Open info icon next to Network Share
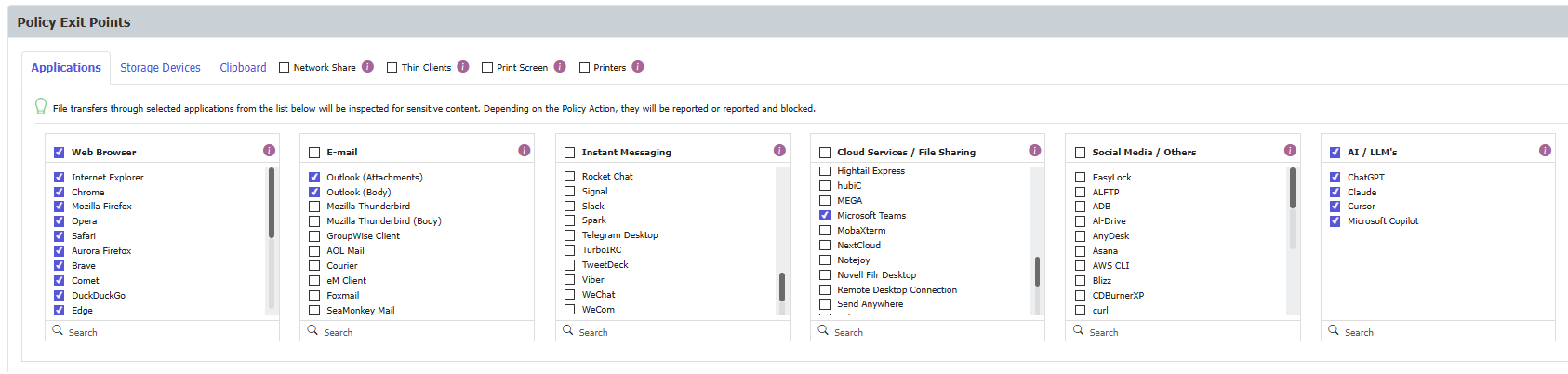Screen dimensions: 1568x374 (x=367, y=67)
